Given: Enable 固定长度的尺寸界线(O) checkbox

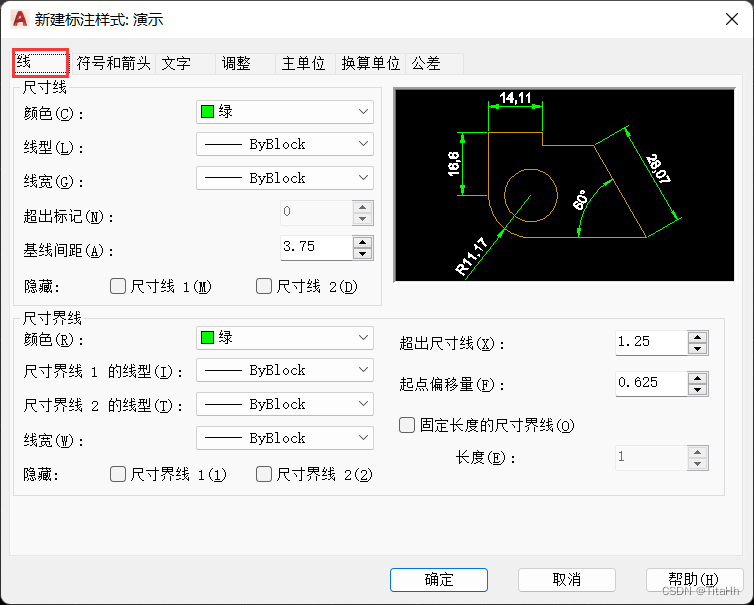Looking at the screenshot, I should [x=407, y=425].
